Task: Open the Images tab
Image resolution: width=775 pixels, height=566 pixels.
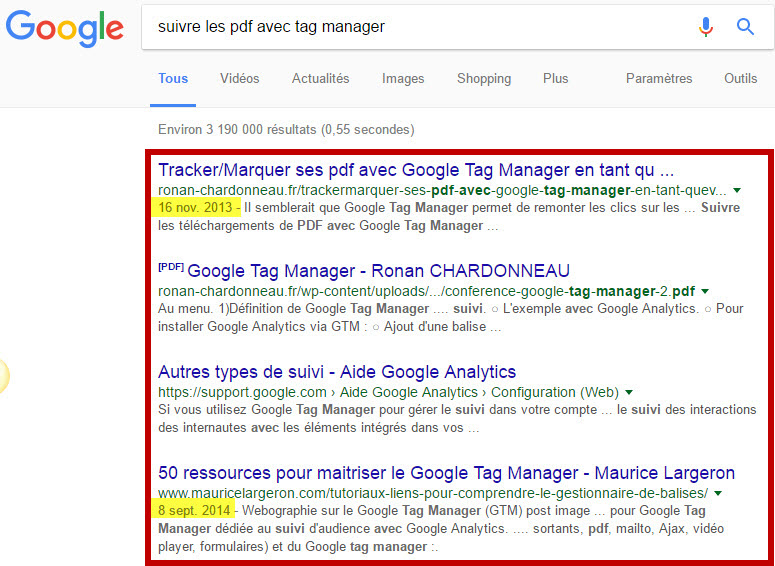Action: (x=403, y=79)
